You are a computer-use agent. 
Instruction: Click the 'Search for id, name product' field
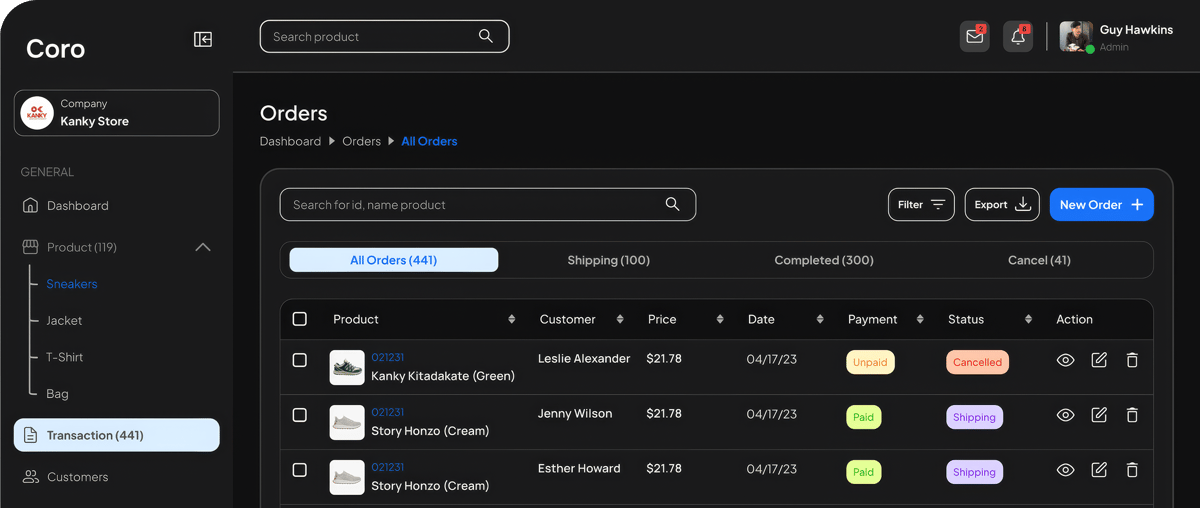tap(470, 205)
